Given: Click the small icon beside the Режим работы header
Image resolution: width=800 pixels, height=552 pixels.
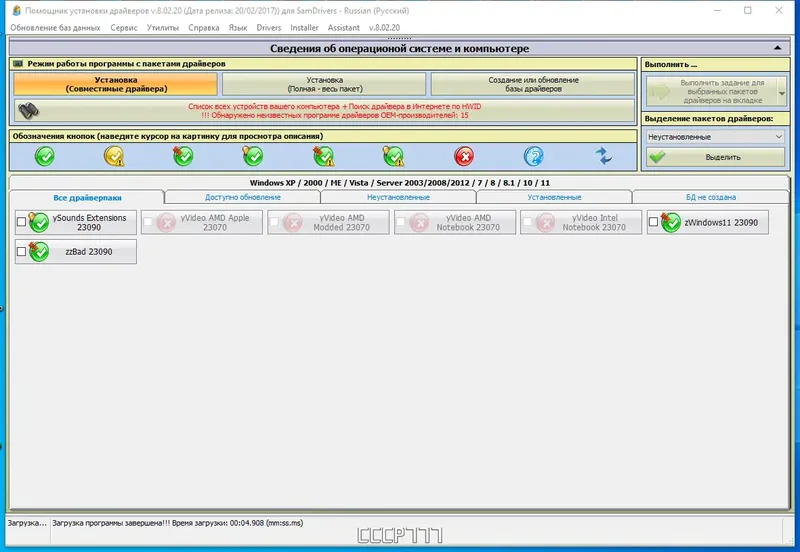Looking at the screenshot, I should coord(18,64).
